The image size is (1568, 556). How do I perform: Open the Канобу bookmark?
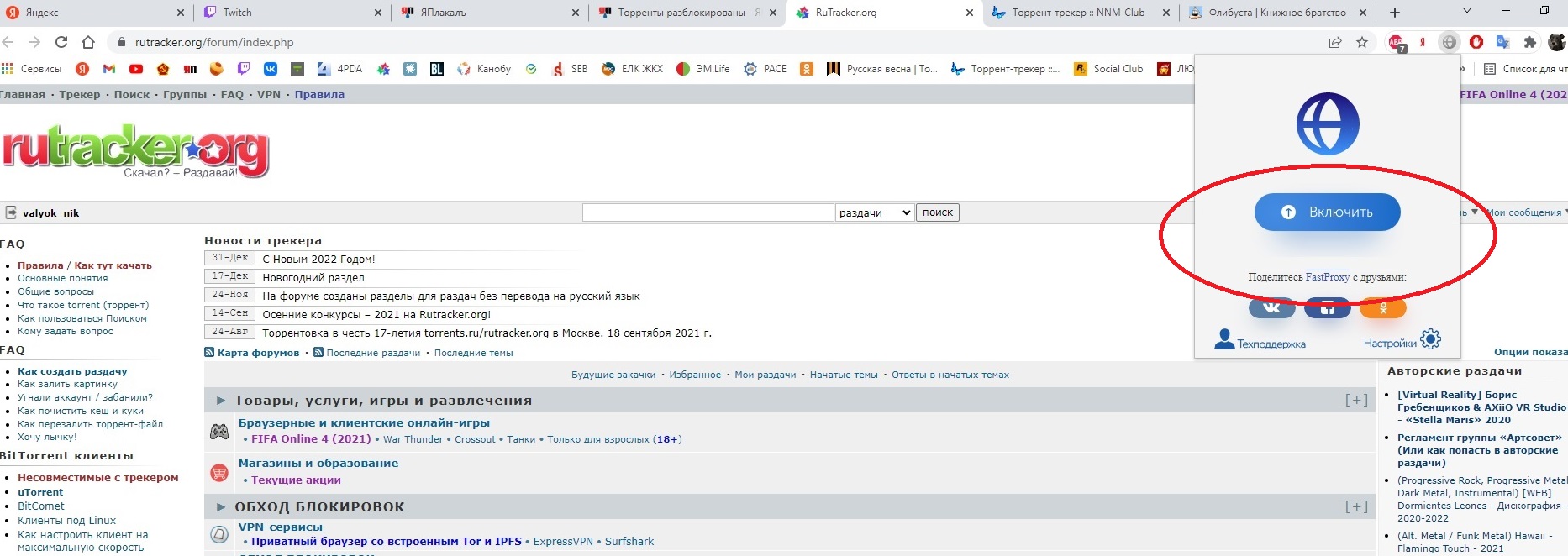(484, 69)
